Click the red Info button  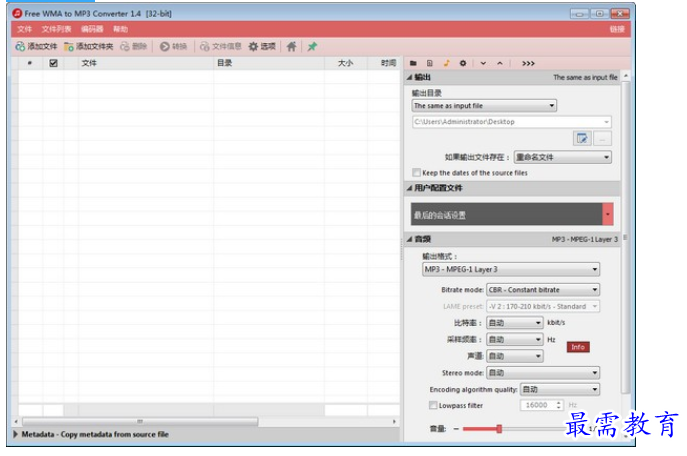point(578,347)
